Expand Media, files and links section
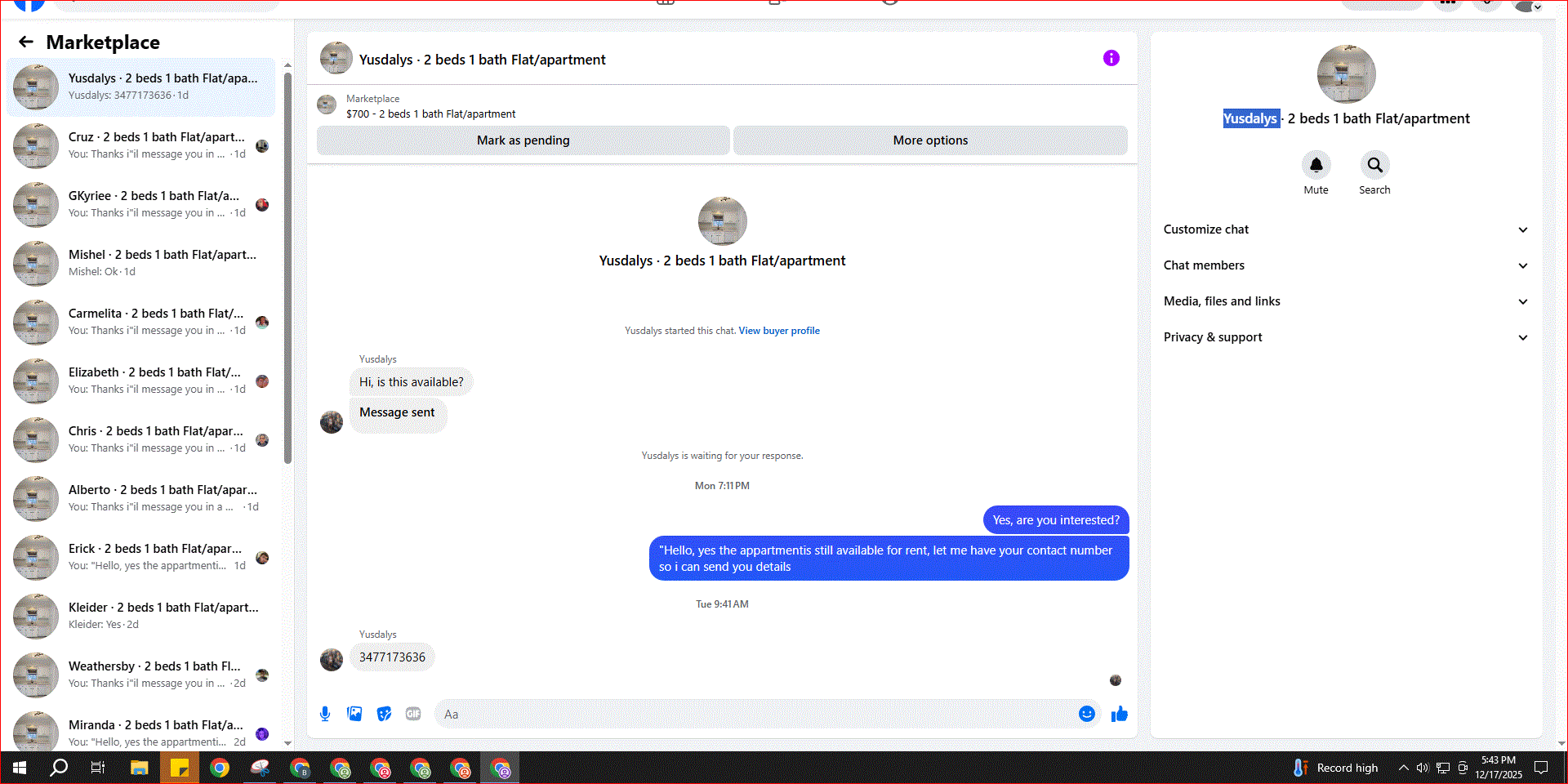 tap(1346, 301)
